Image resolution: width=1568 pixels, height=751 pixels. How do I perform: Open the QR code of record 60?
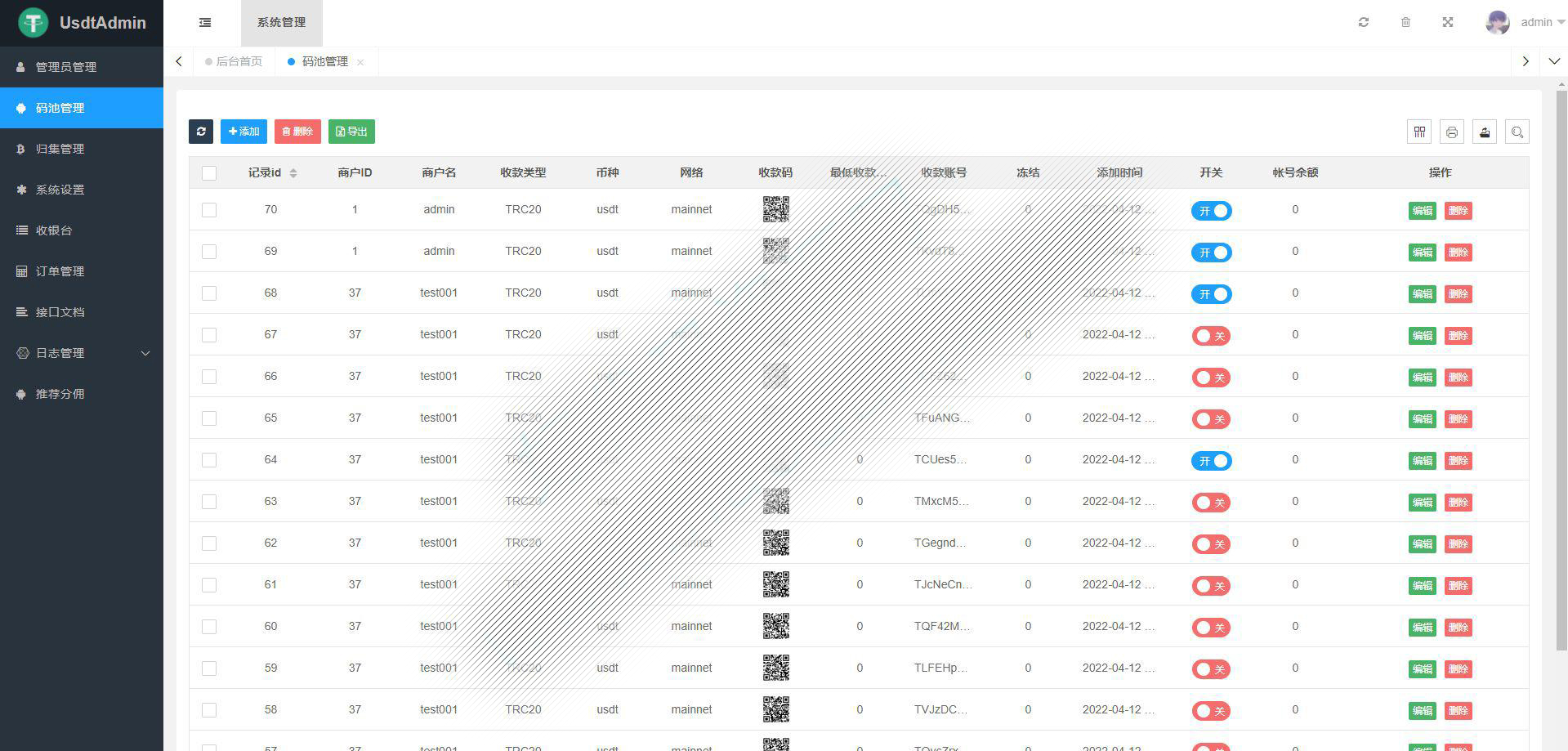776,626
